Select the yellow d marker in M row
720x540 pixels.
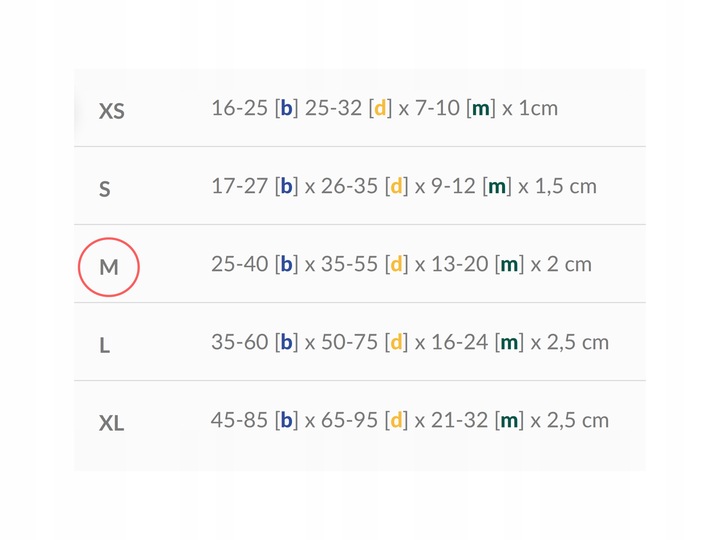point(397,264)
